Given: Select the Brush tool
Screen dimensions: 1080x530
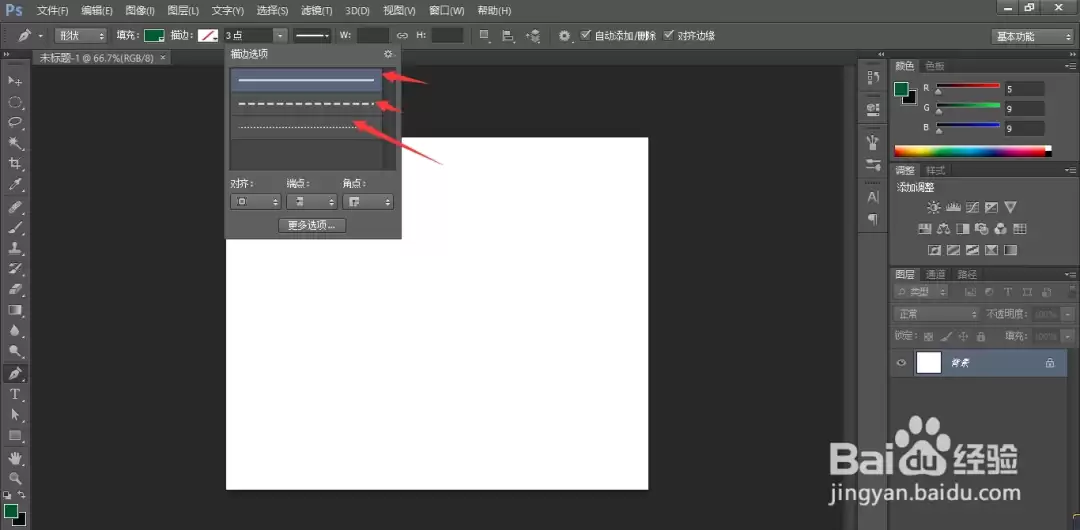Looking at the screenshot, I should coord(14,228).
